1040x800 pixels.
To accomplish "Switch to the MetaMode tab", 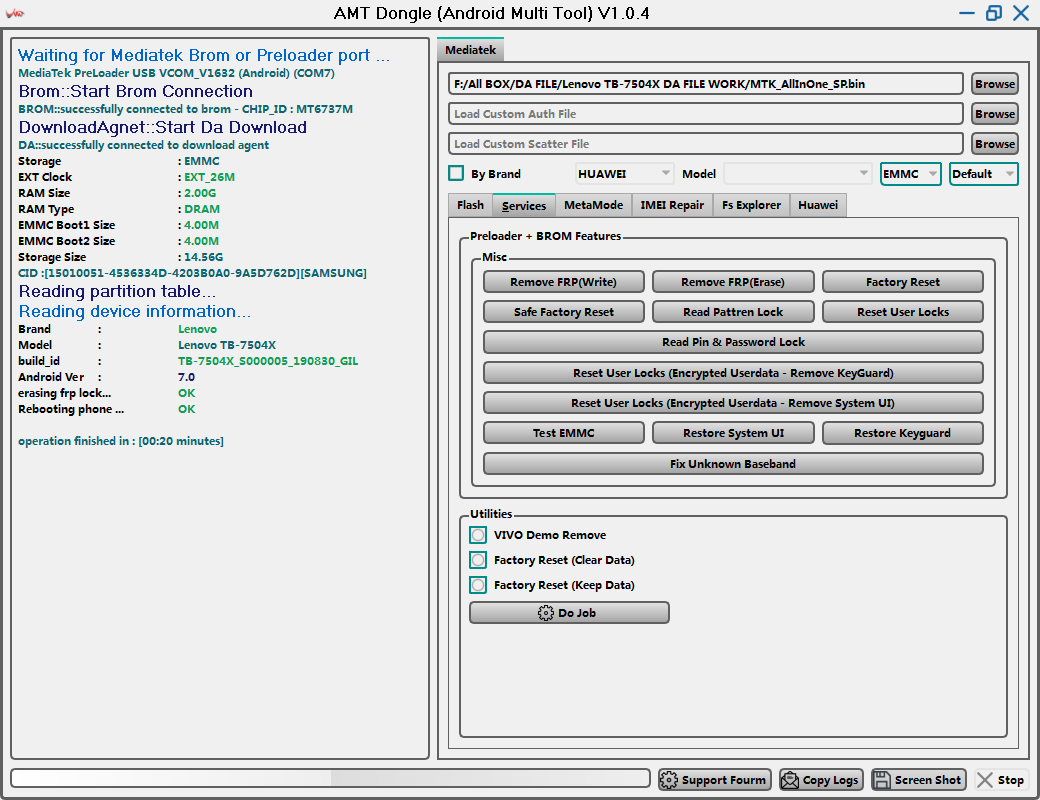I will (594, 205).
